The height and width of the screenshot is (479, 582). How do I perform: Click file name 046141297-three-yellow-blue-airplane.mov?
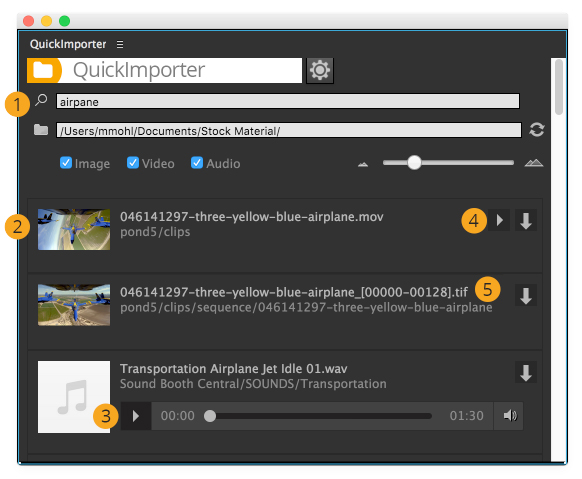tap(252, 217)
